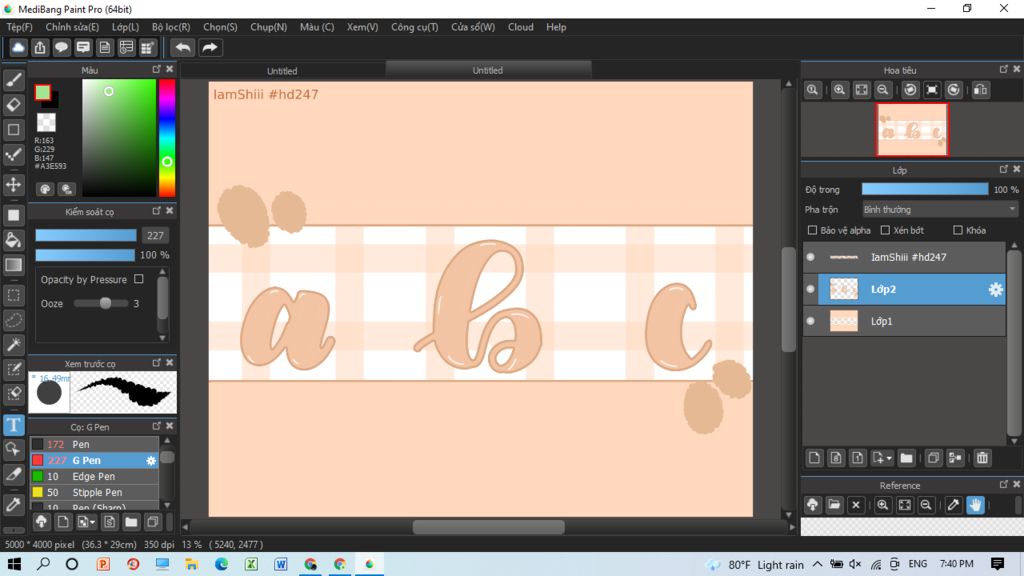Duplicate the selected layer
Screen dimensions: 1024x576
point(933,458)
